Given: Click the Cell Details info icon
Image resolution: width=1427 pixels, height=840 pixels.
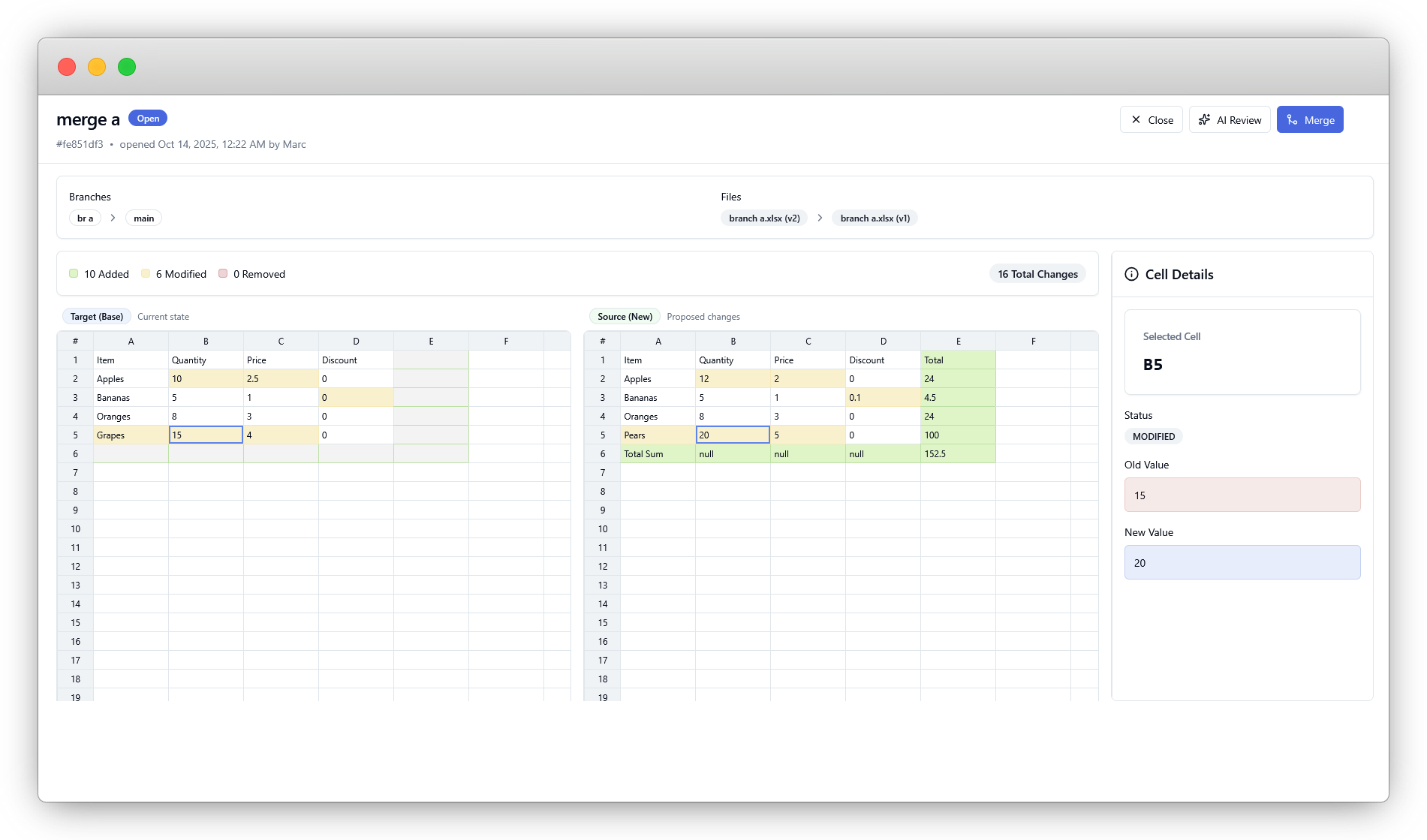Looking at the screenshot, I should 1131,274.
